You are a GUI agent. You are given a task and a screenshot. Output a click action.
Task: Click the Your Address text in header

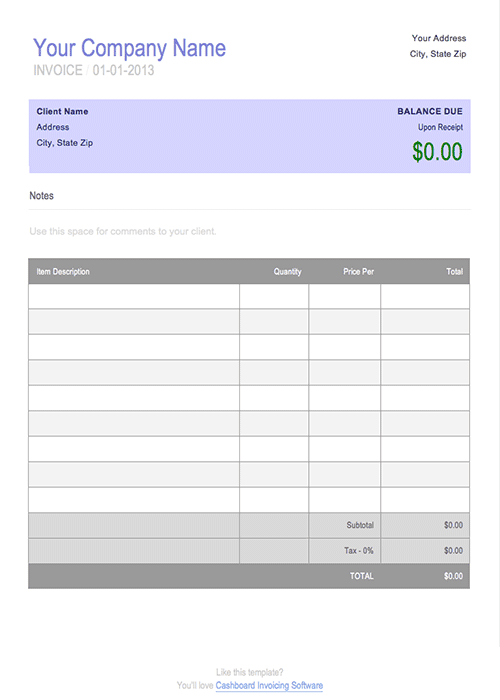pyautogui.click(x=439, y=38)
